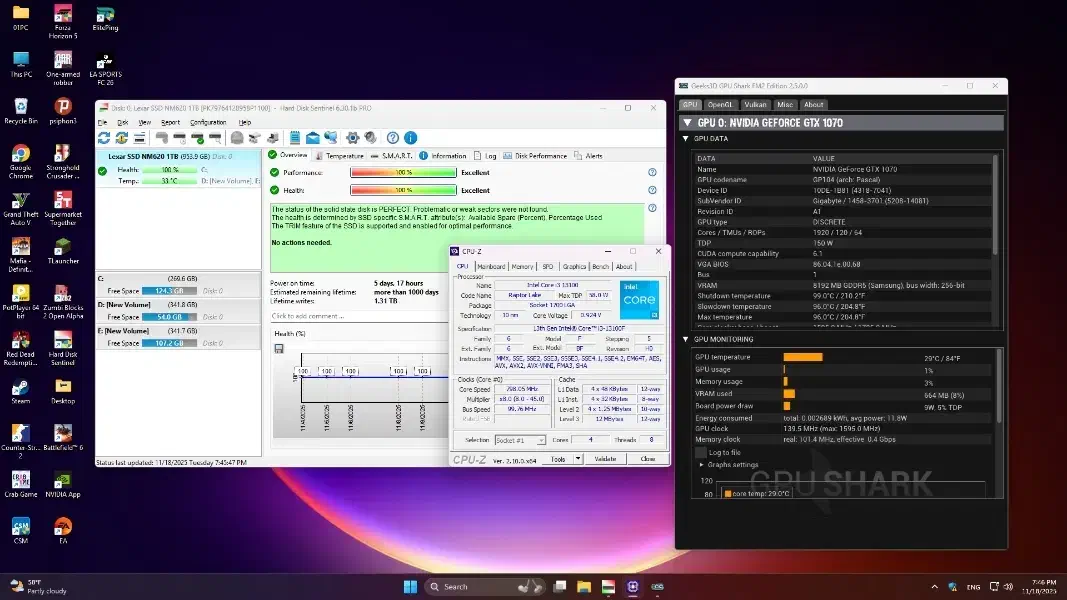This screenshot has height=600, width=1067.
Task: Click the send email envelope toolbar icon
Action: pyautogui.click(x=313, y=138)
